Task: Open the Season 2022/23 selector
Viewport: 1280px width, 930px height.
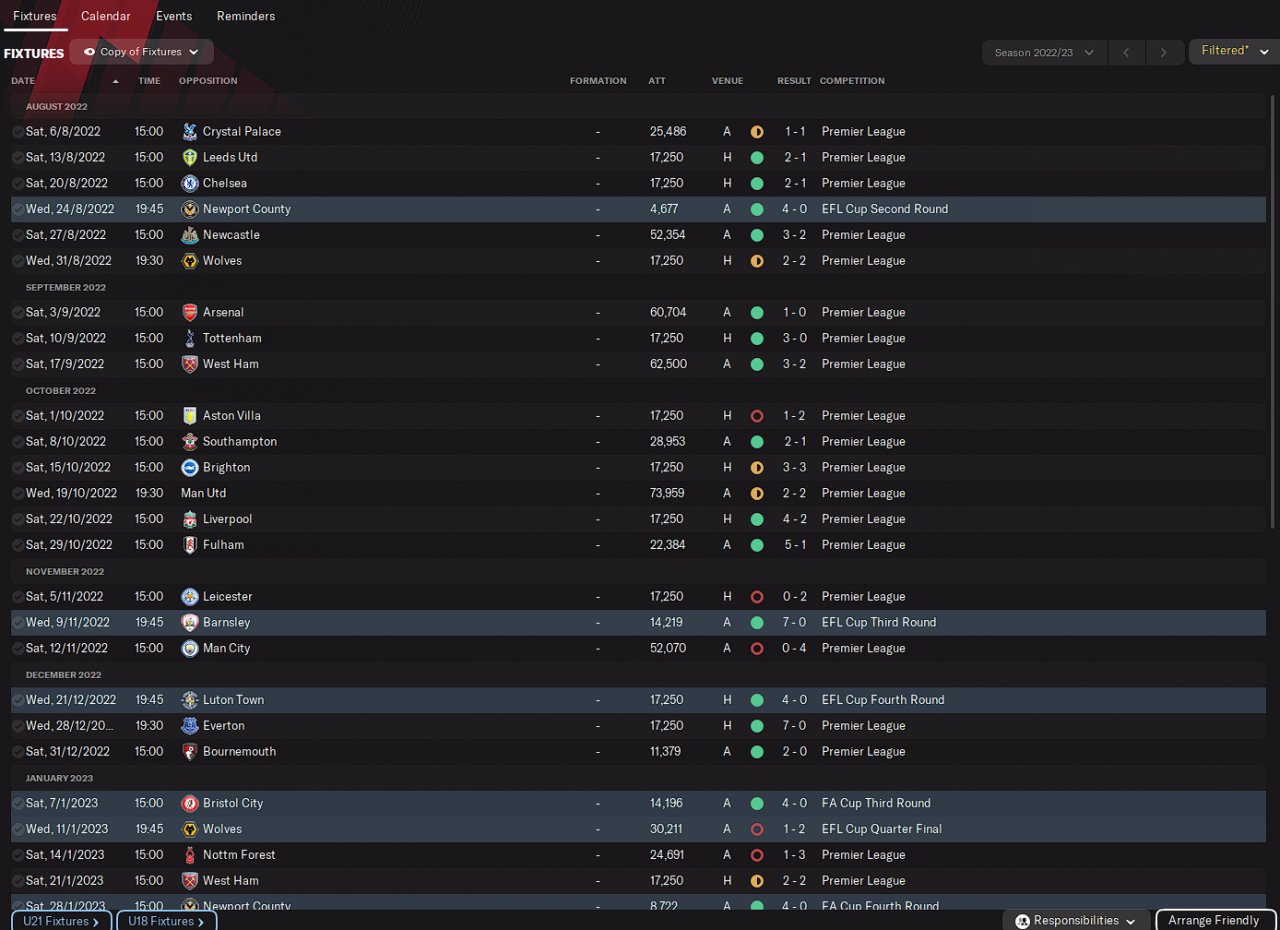Action: click(1044, 52)
